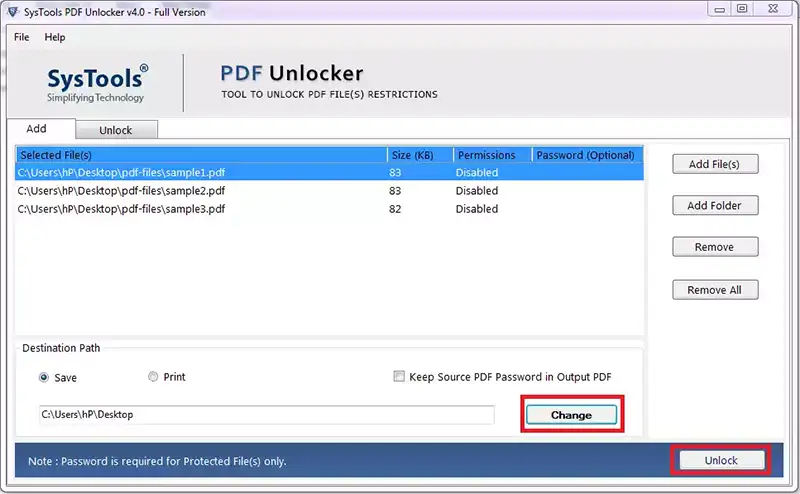
Task: Switch to the Add tab
Action: (41, 129)
